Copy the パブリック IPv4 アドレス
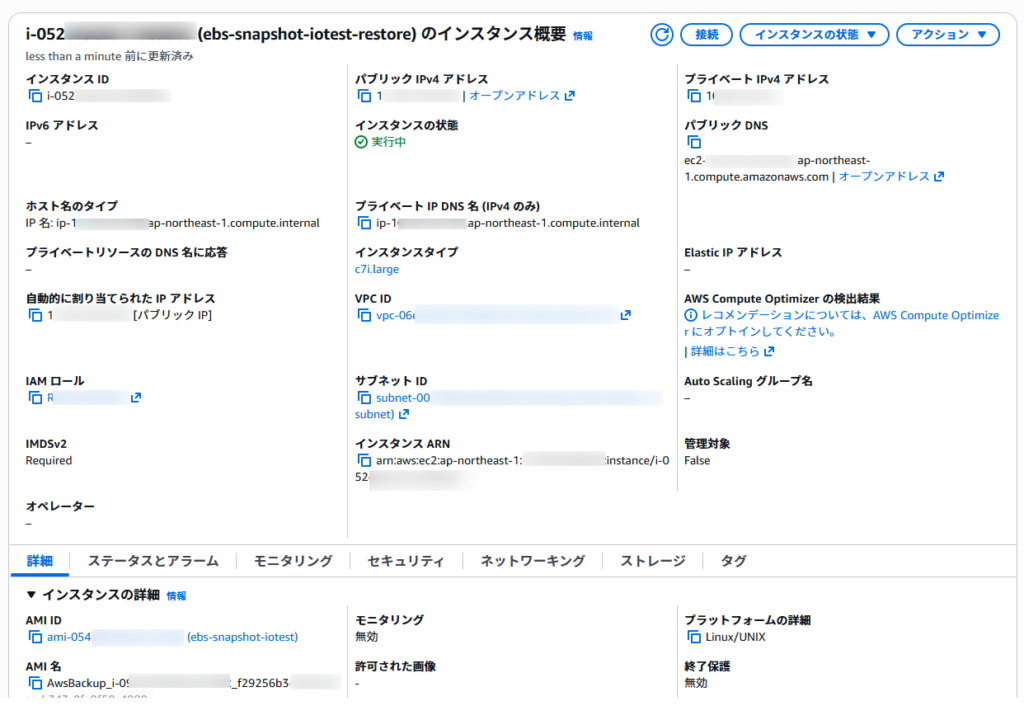1024x706 pixels. pos(365,96)
